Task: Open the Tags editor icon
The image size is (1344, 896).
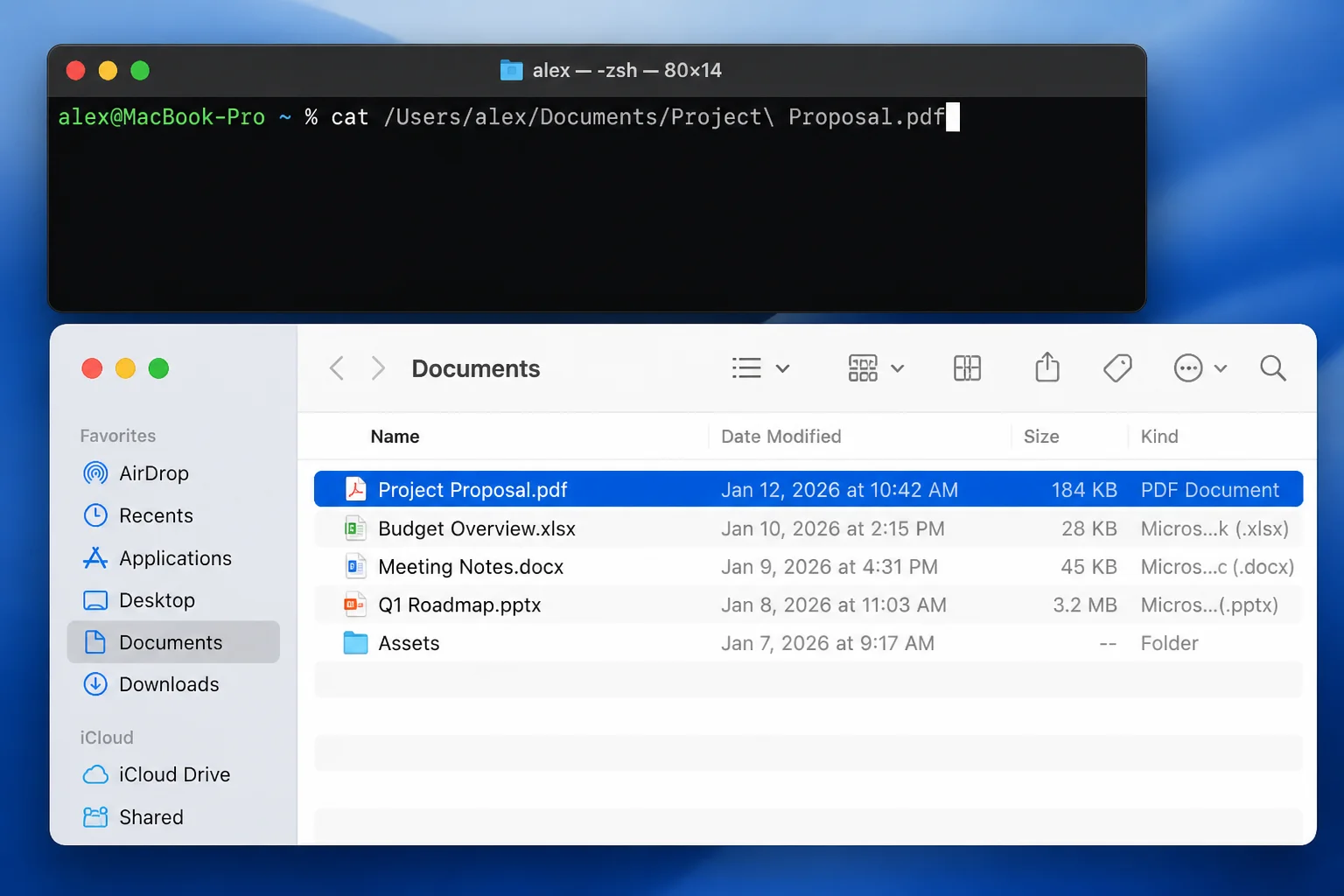Action: point(1117,368)
